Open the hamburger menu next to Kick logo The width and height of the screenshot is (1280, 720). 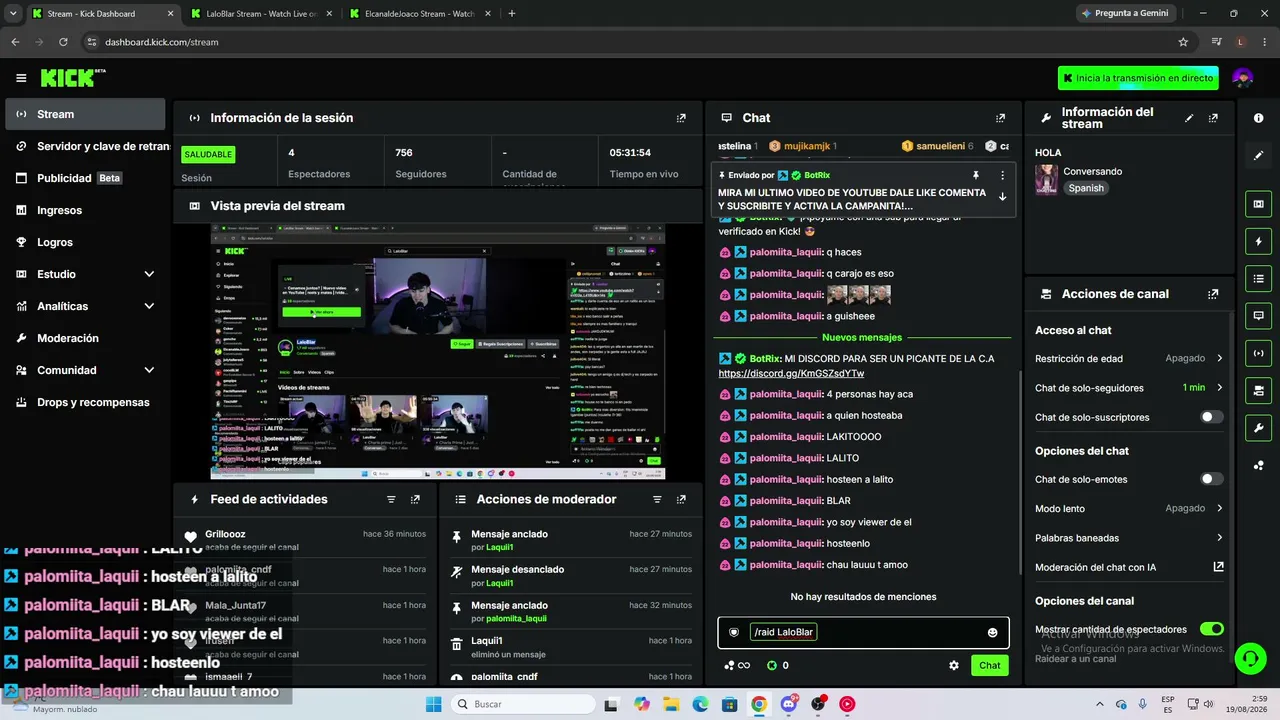coord(21,78)
